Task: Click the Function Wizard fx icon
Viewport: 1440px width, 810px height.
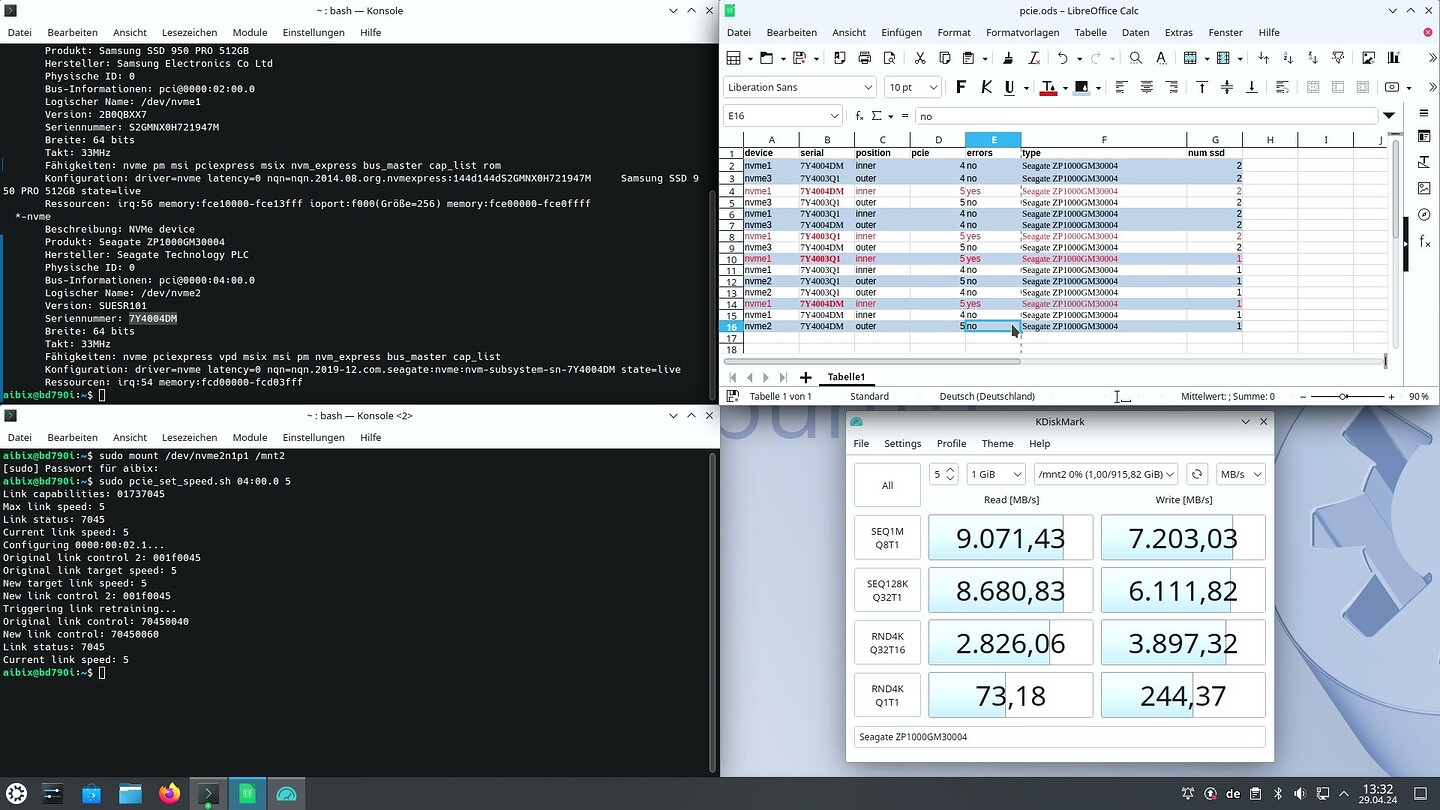Action: click(x=859, y=116)
